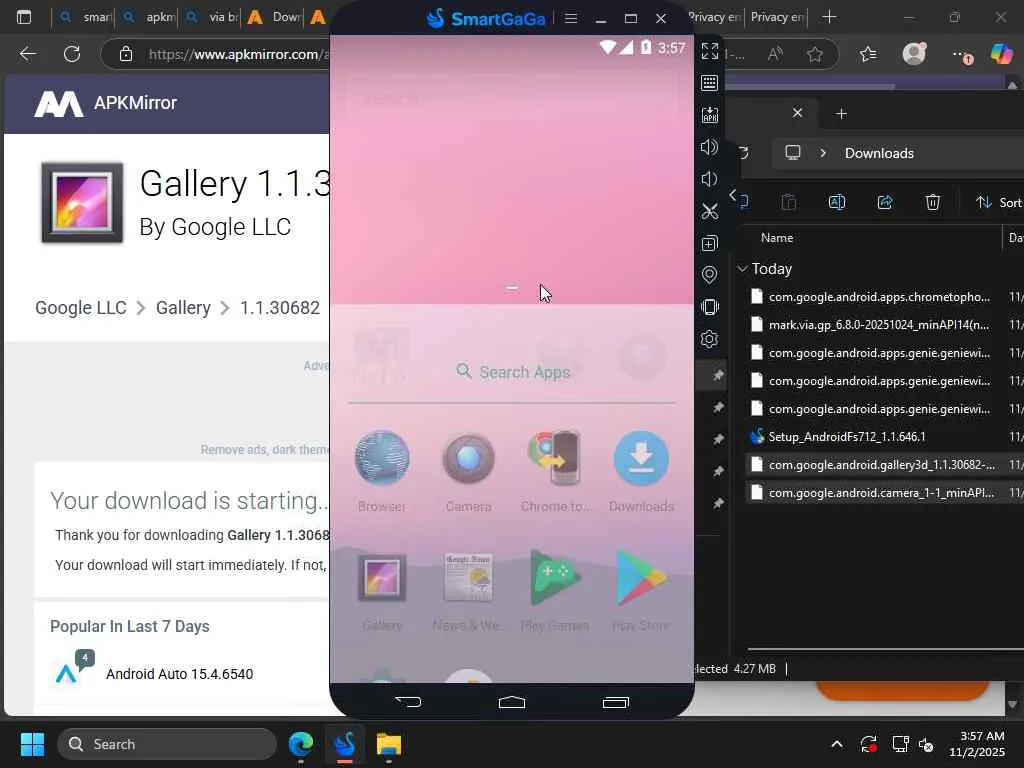This screenshot has height=768, width=1024.
Task: Click Edge address bar URL
Action: coord(238,54)
